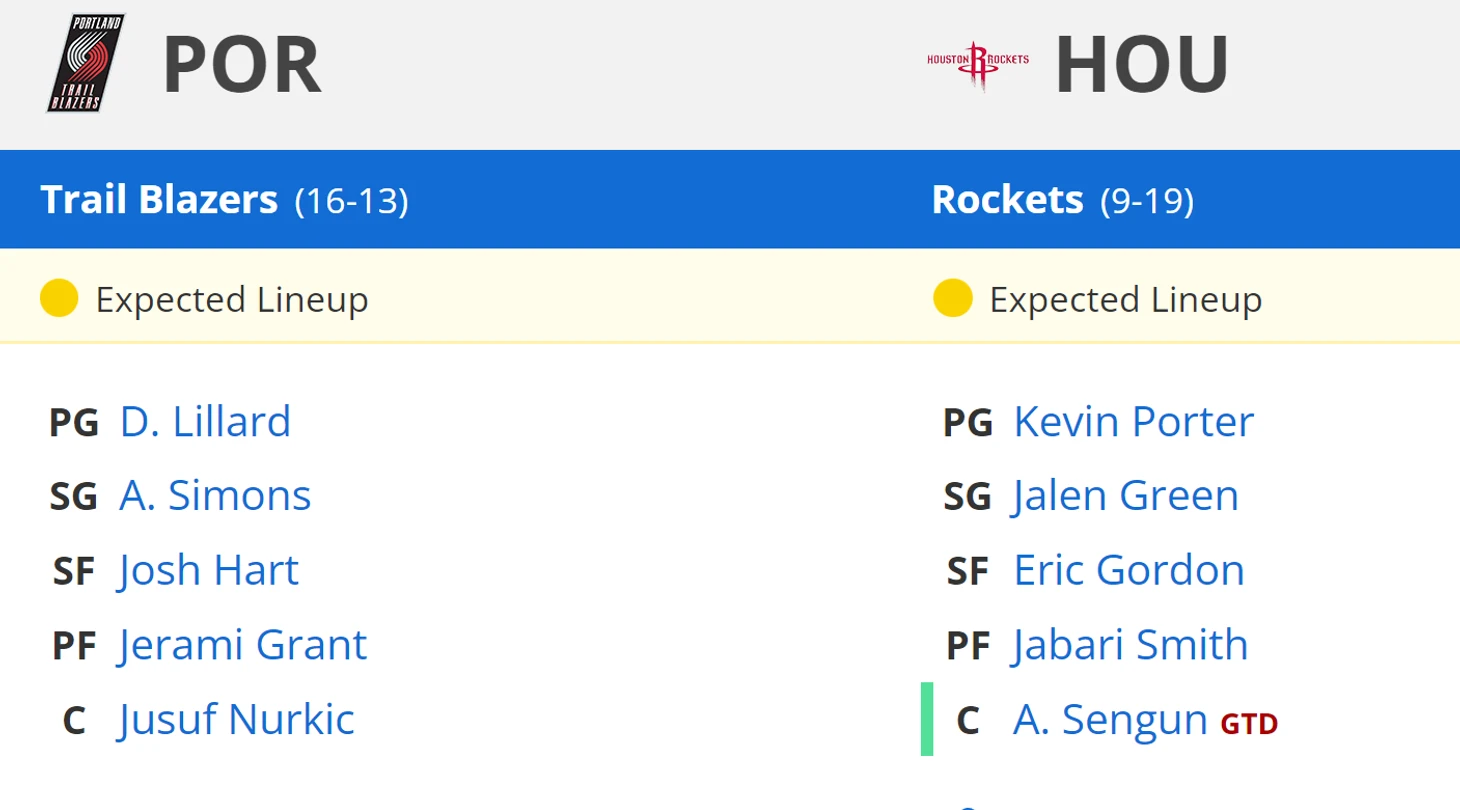
Task: View Jusuf Nurkic's player profile
Action: pos(236,719)
